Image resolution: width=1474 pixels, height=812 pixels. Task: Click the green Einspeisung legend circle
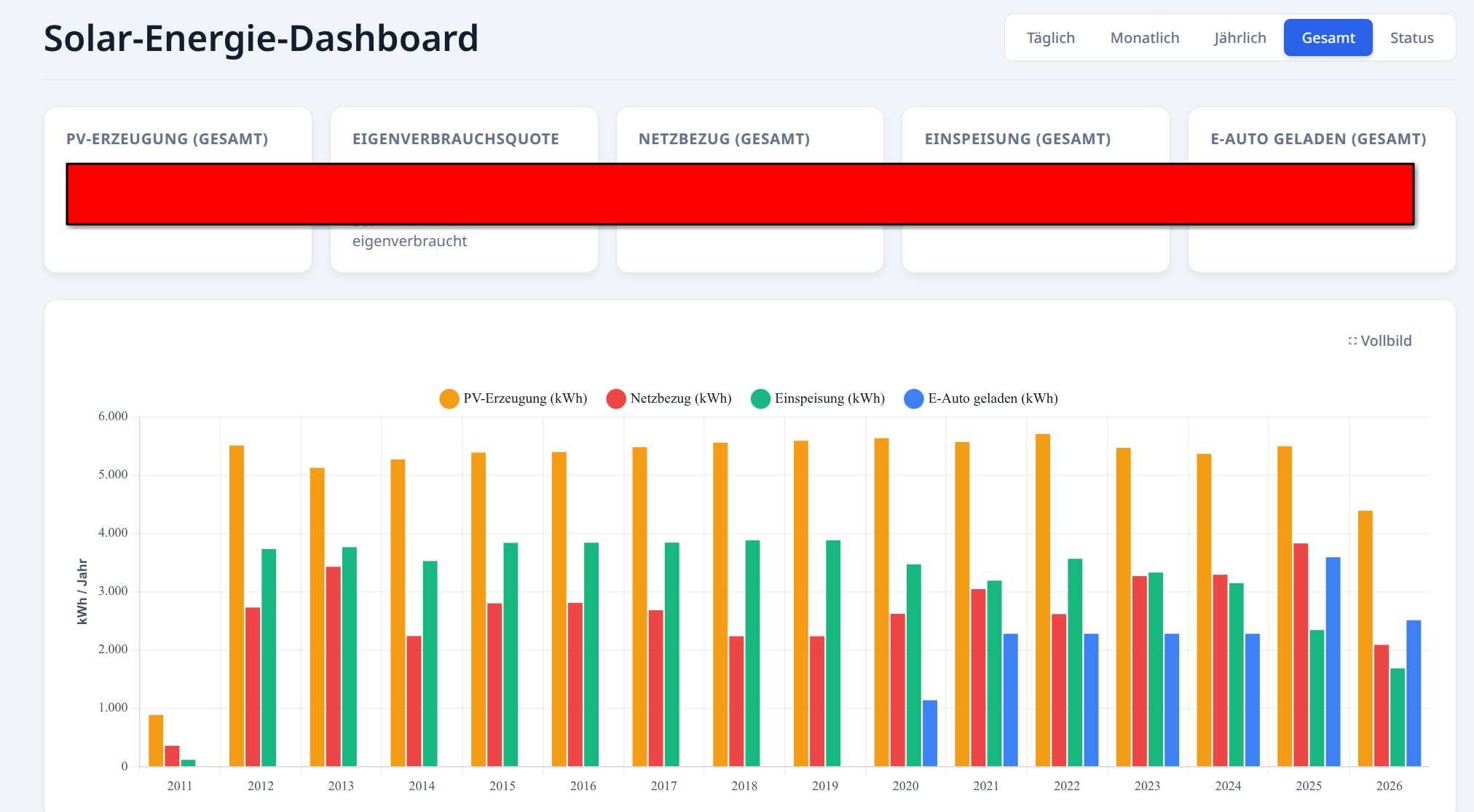[x=761, y=399]
